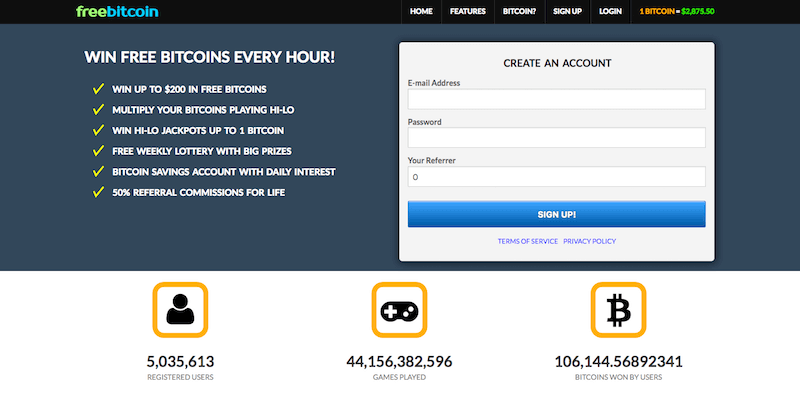The image size is (800, 396).
Task: Click Win up to $200 in free bitcoins text
Action: coord(189,89)
